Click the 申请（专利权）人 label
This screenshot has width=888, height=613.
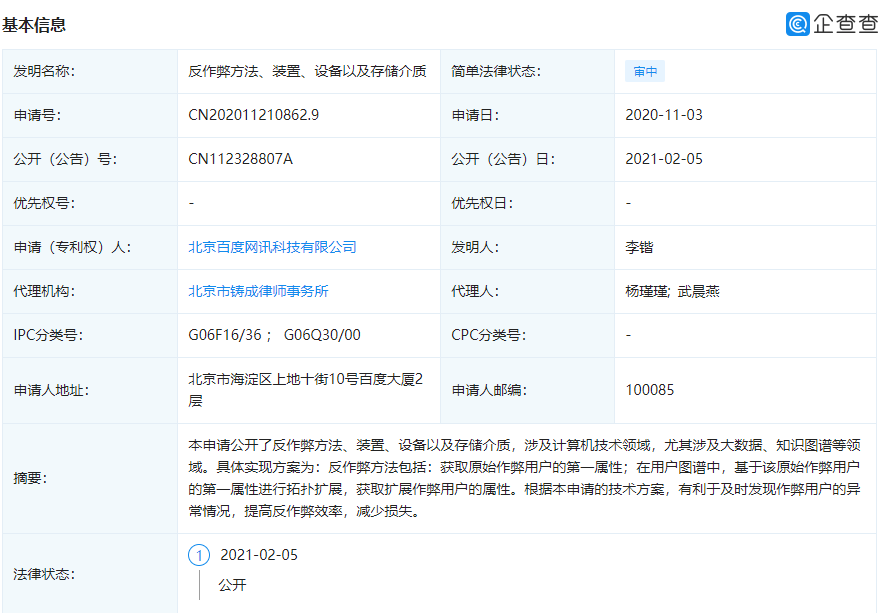click(72, 248)
